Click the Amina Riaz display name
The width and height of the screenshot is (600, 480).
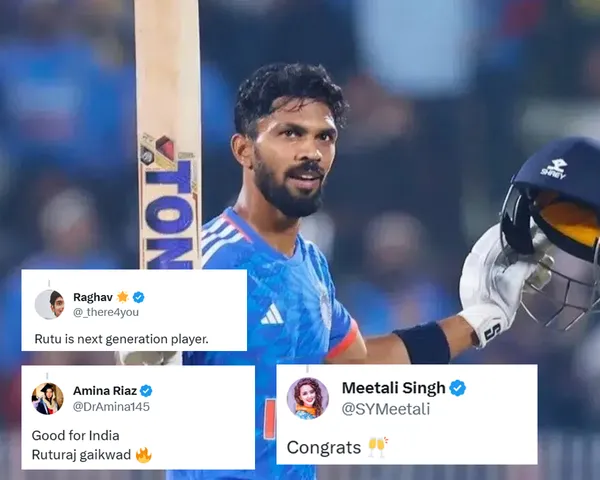coord(105,391)
